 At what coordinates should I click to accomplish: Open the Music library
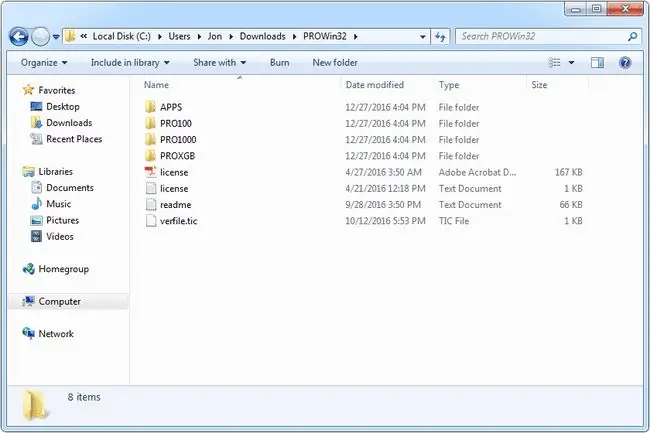[x=58, y=204]
